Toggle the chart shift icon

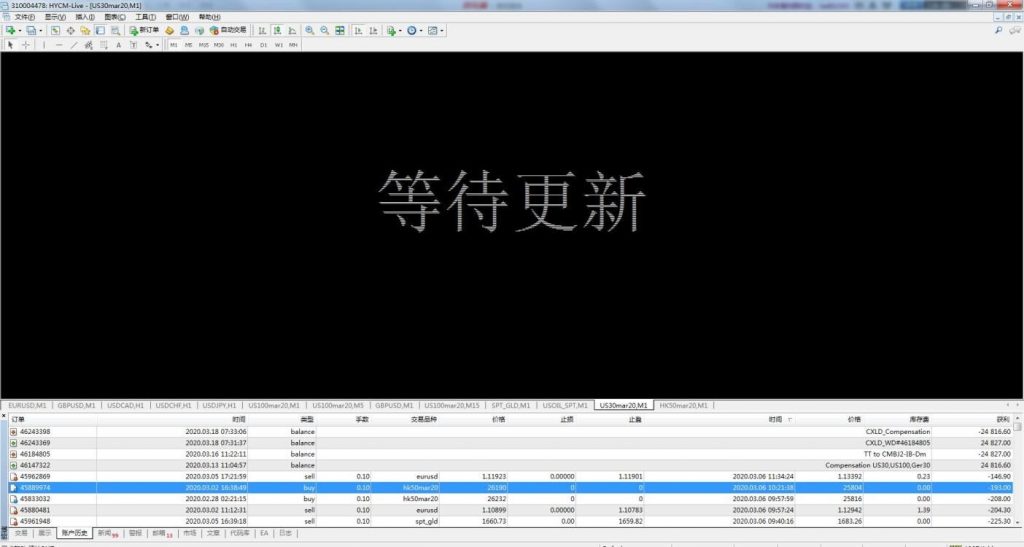(x=373, y=30)
